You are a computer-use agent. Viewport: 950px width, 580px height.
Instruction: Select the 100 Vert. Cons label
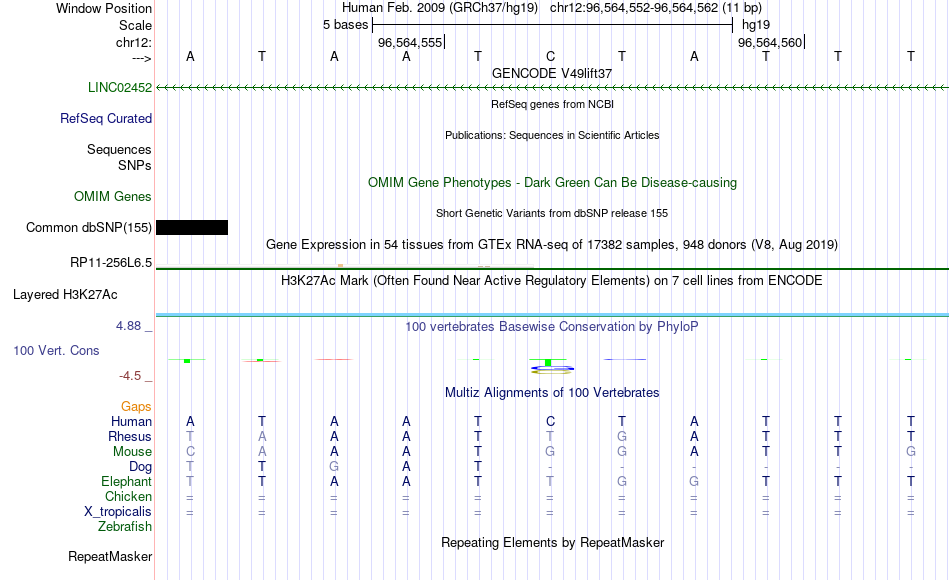point(56,350)
